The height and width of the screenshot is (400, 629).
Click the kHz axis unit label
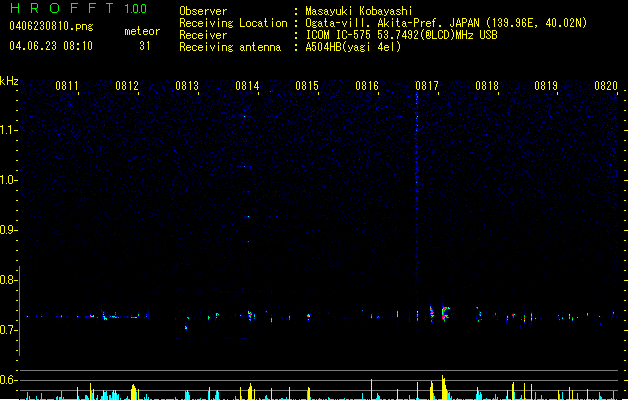pyautogui.click(x=9, y=81)
